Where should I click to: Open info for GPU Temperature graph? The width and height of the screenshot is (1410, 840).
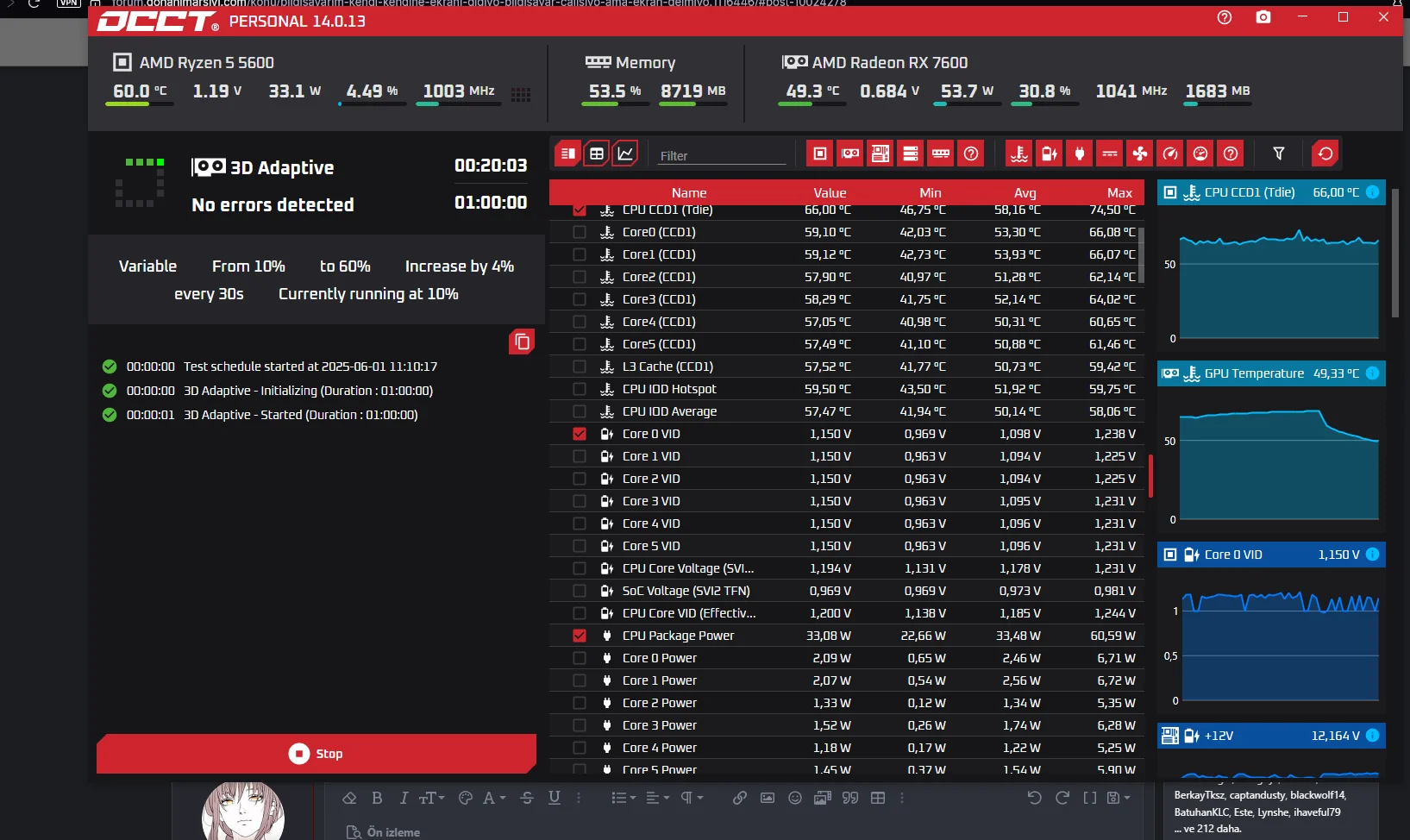coord(1372,373)
